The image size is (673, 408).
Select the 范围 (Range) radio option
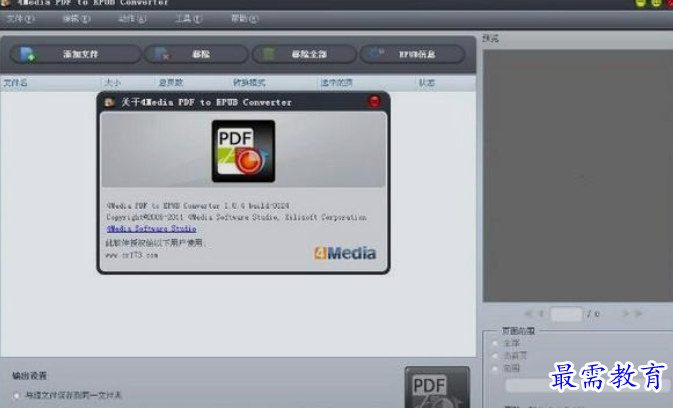pyautogui.click(x=496, y=368)
